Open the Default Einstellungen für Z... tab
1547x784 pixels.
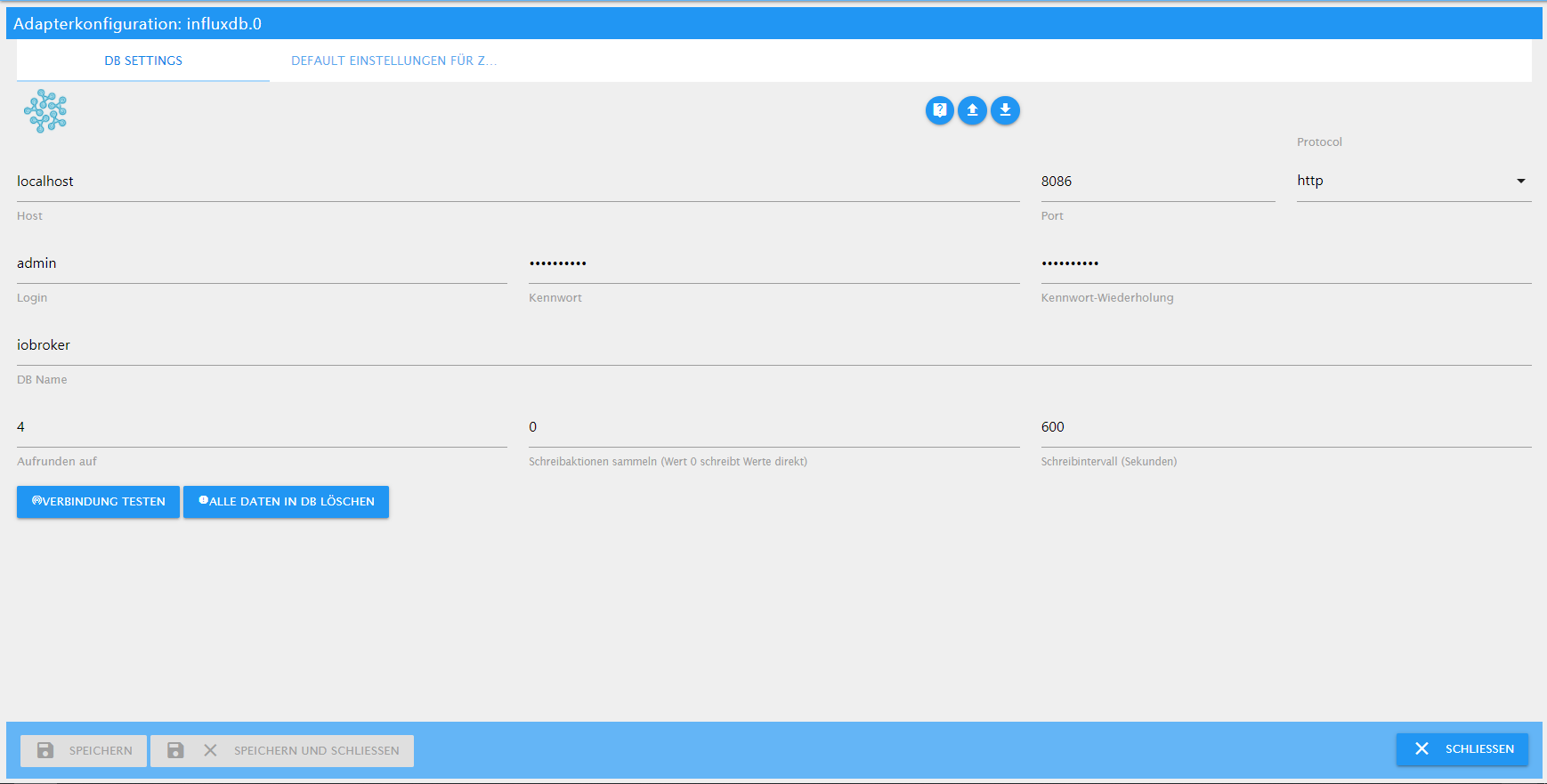[x=394, y=61]
